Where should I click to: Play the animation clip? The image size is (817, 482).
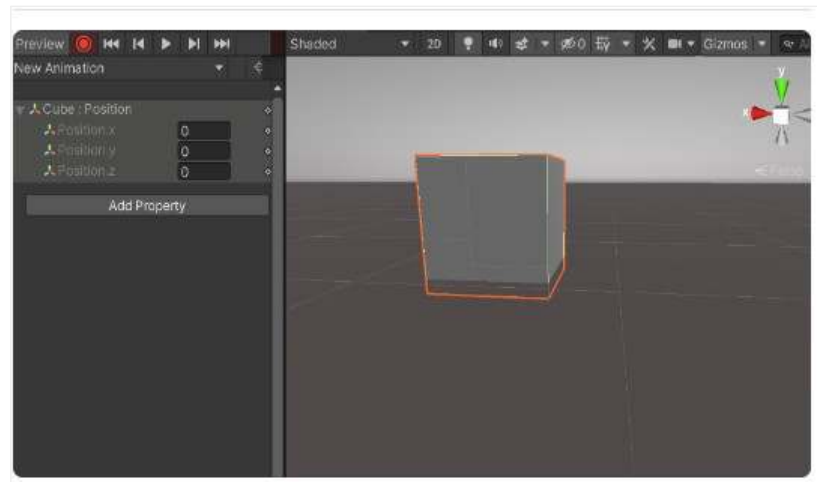click(x=166, y=44)
